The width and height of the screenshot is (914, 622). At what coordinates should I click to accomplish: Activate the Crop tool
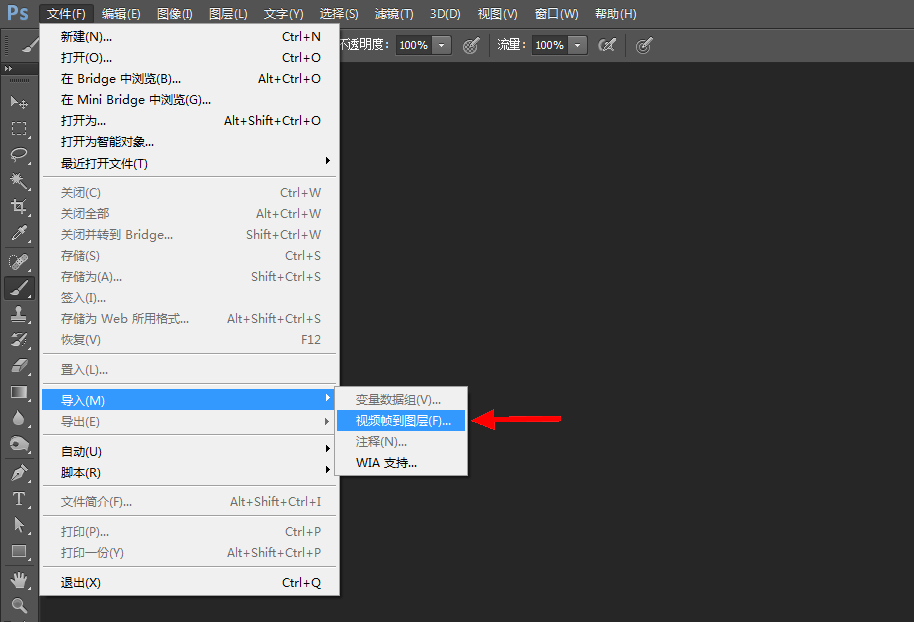tap(19, 207)
